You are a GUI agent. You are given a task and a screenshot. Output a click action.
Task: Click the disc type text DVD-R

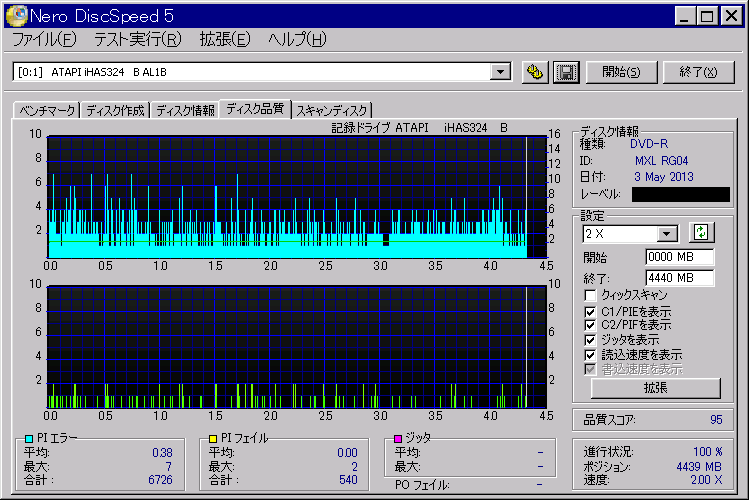(x=649, y=144)
